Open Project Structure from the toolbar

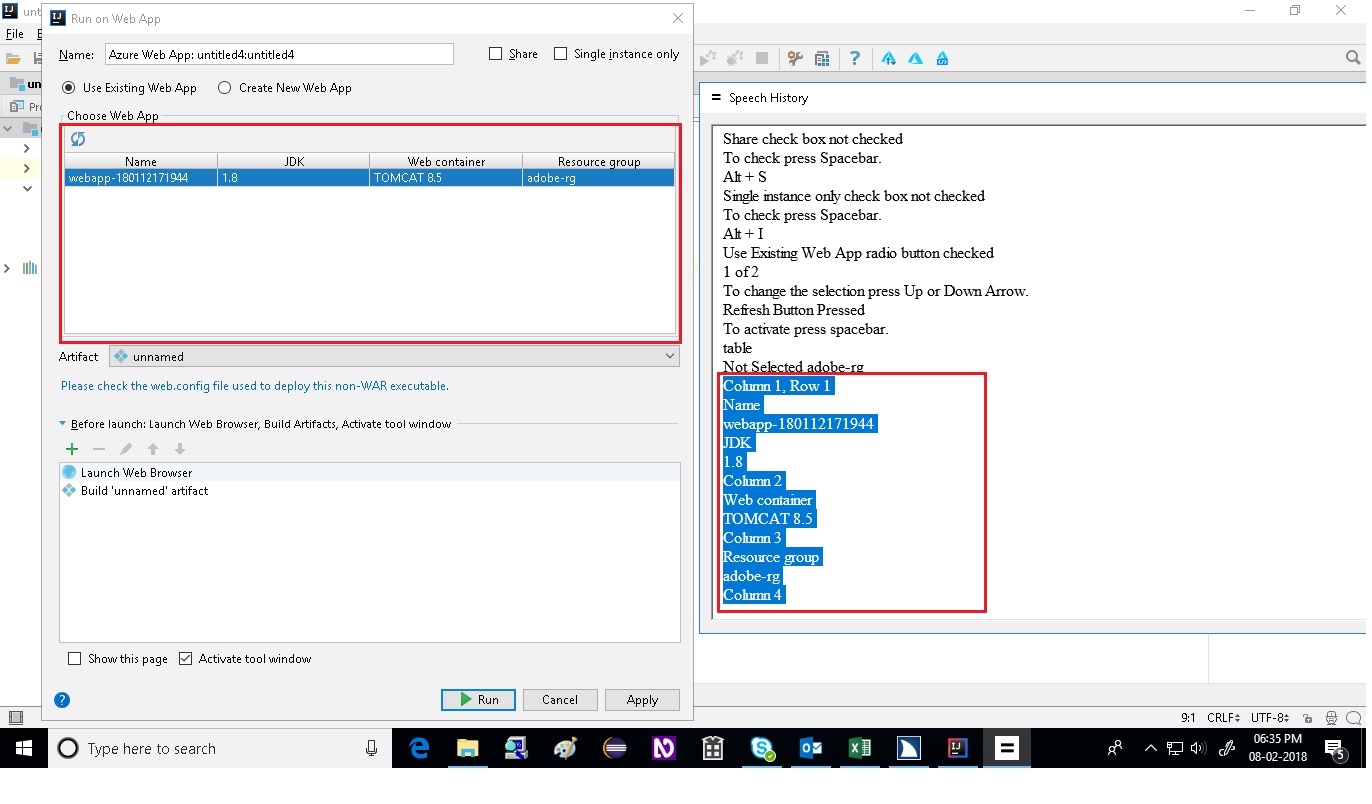(x=822, y=58)
